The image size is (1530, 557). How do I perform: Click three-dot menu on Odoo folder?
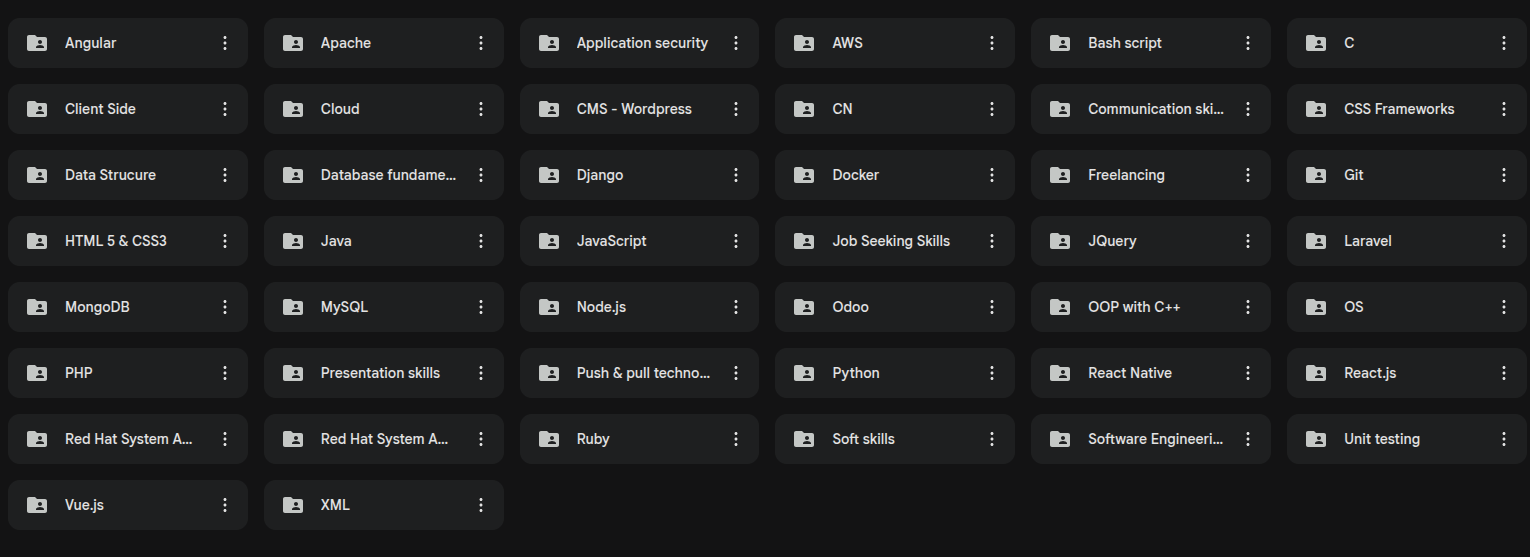point(992,307)
